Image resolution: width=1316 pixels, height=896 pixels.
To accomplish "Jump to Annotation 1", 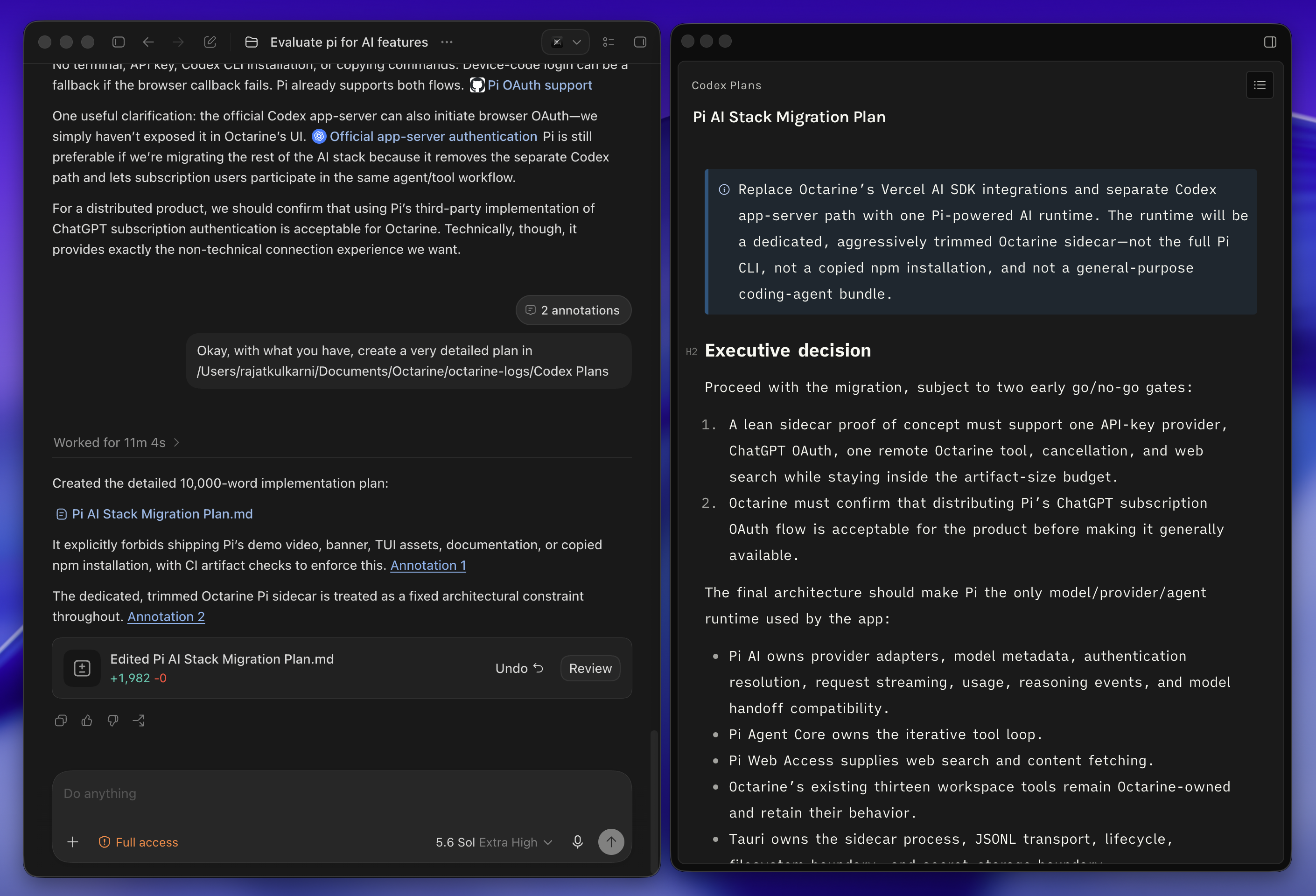I will [428, 565].
